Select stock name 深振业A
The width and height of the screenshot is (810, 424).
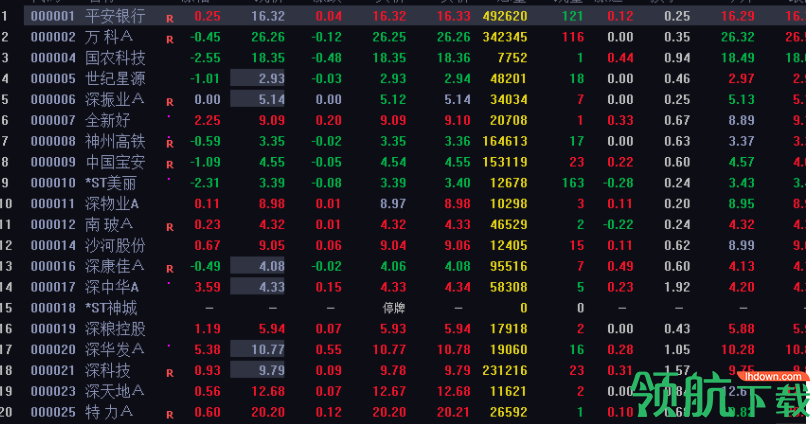pyautogui.click(x=115, y=99)
